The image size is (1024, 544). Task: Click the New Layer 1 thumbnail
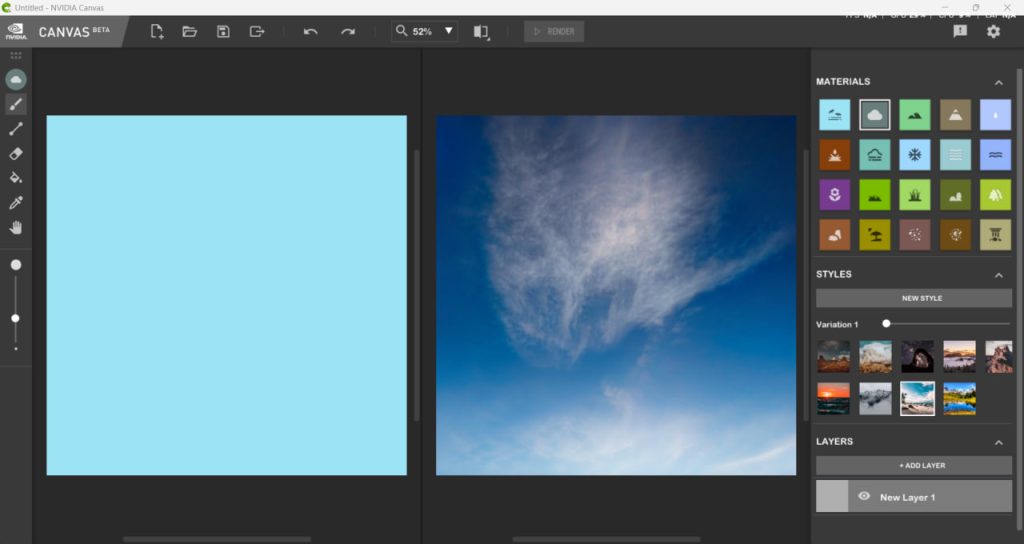[832, 496]
